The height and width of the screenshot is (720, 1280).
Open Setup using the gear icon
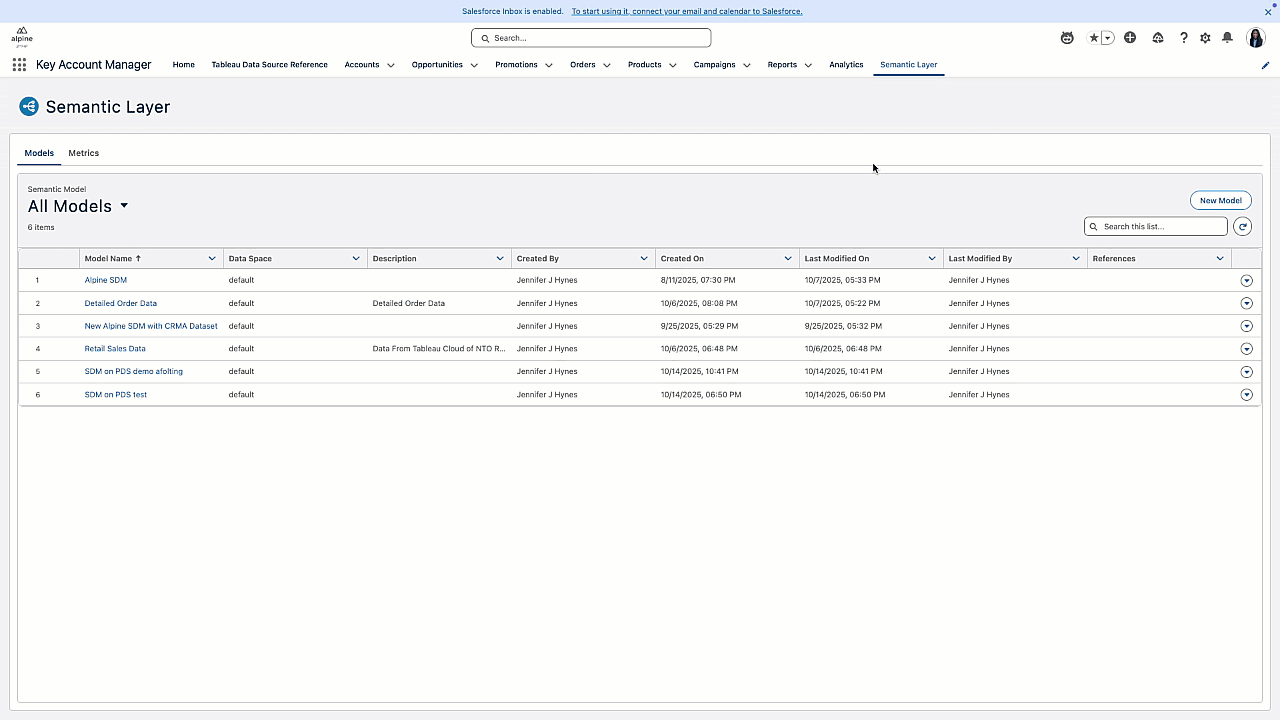click(1205, 37)
